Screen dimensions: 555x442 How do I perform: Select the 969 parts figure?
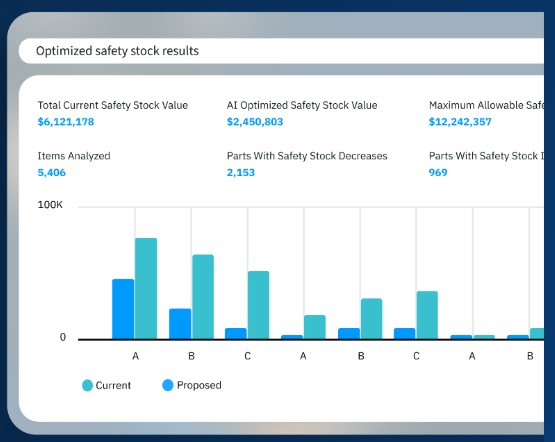(x=438, y=172)
